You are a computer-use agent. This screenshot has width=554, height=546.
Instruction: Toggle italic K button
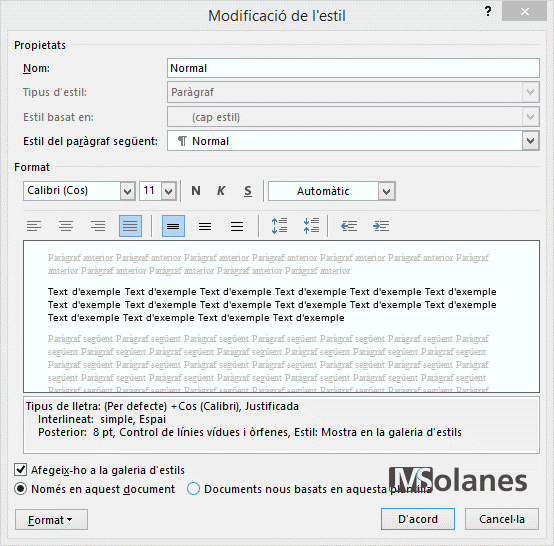[x=221, y=191]
